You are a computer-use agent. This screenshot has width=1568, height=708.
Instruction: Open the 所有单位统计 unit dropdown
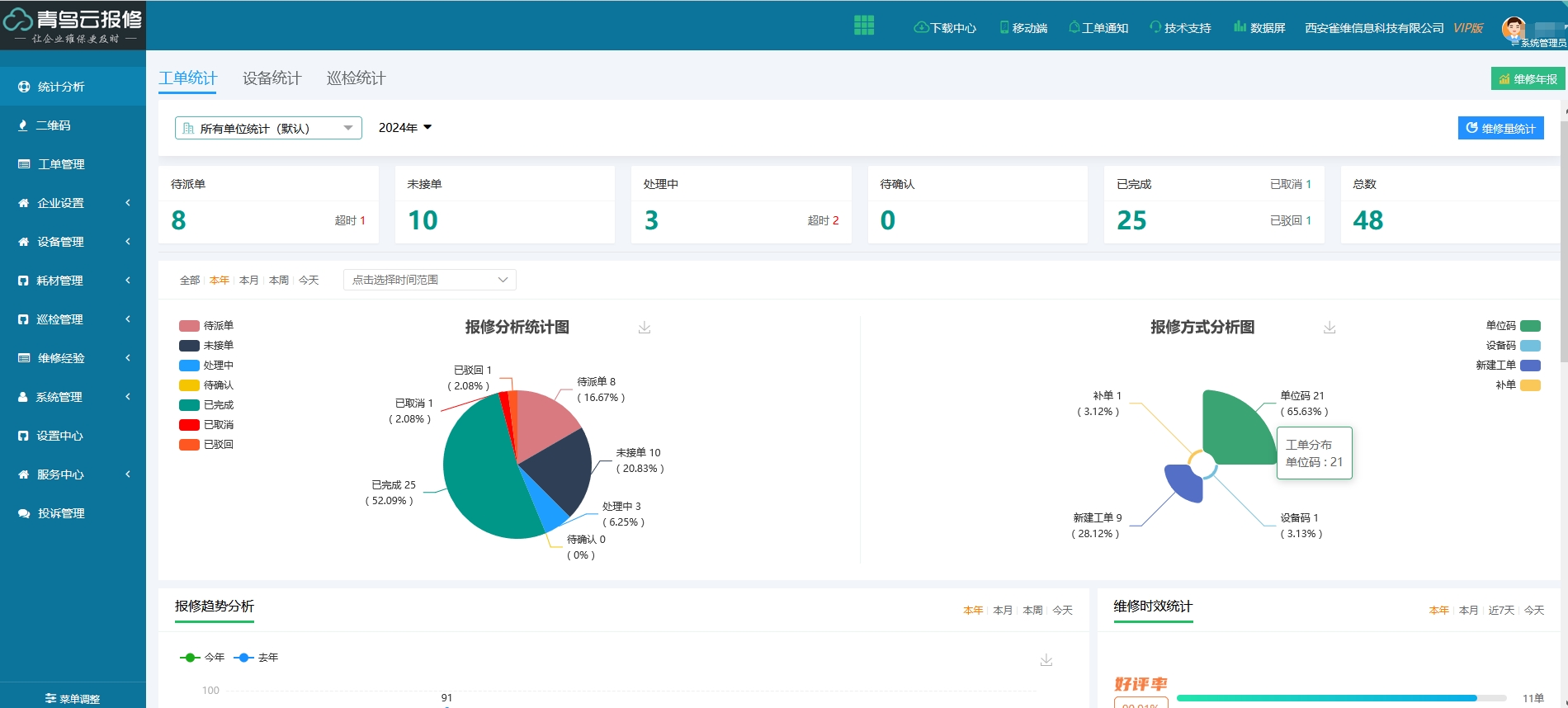point(268,128)
